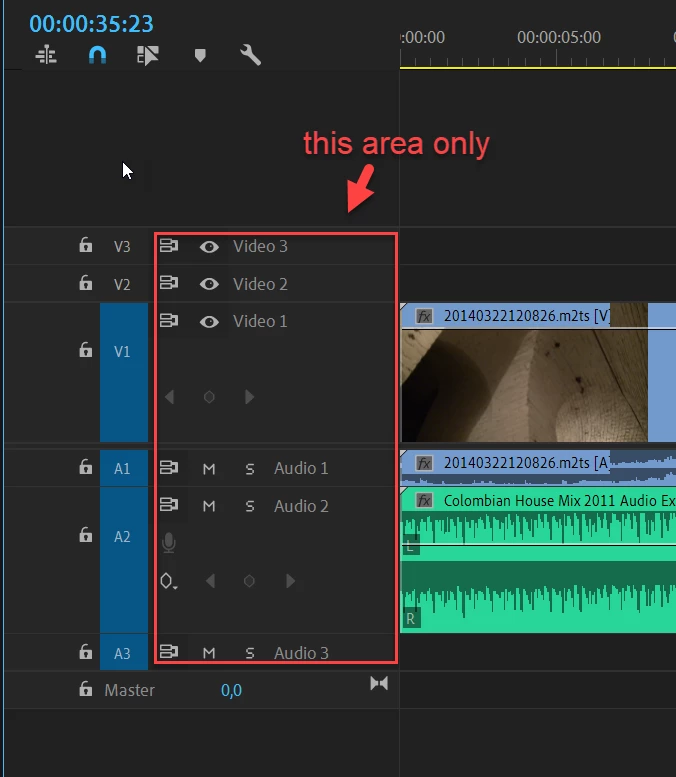This screenshot has width=676, height=777.
Task: Click the Master track output icon
Action: pos(379,684)
